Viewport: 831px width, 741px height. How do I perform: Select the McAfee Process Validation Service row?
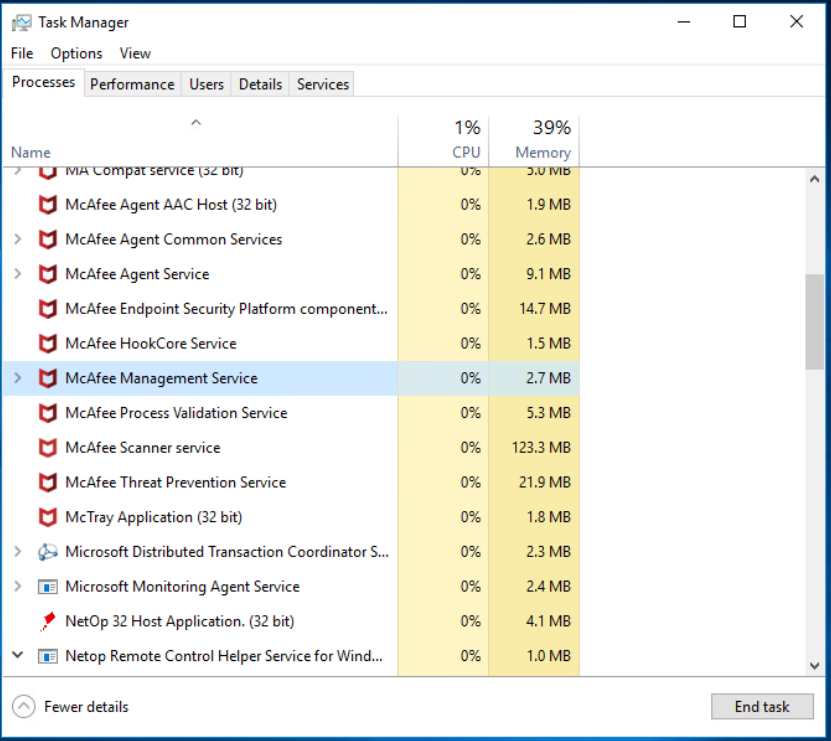click(291, 413)
